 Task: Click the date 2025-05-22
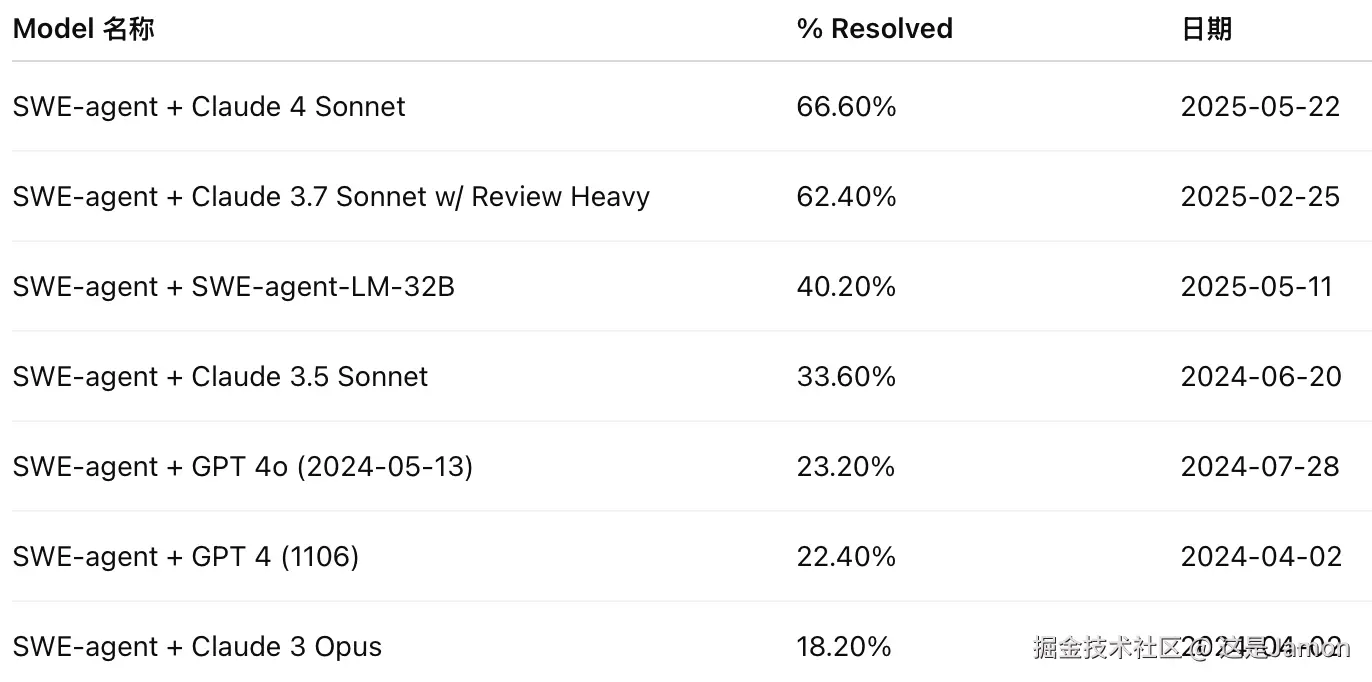pos(1260,107)
